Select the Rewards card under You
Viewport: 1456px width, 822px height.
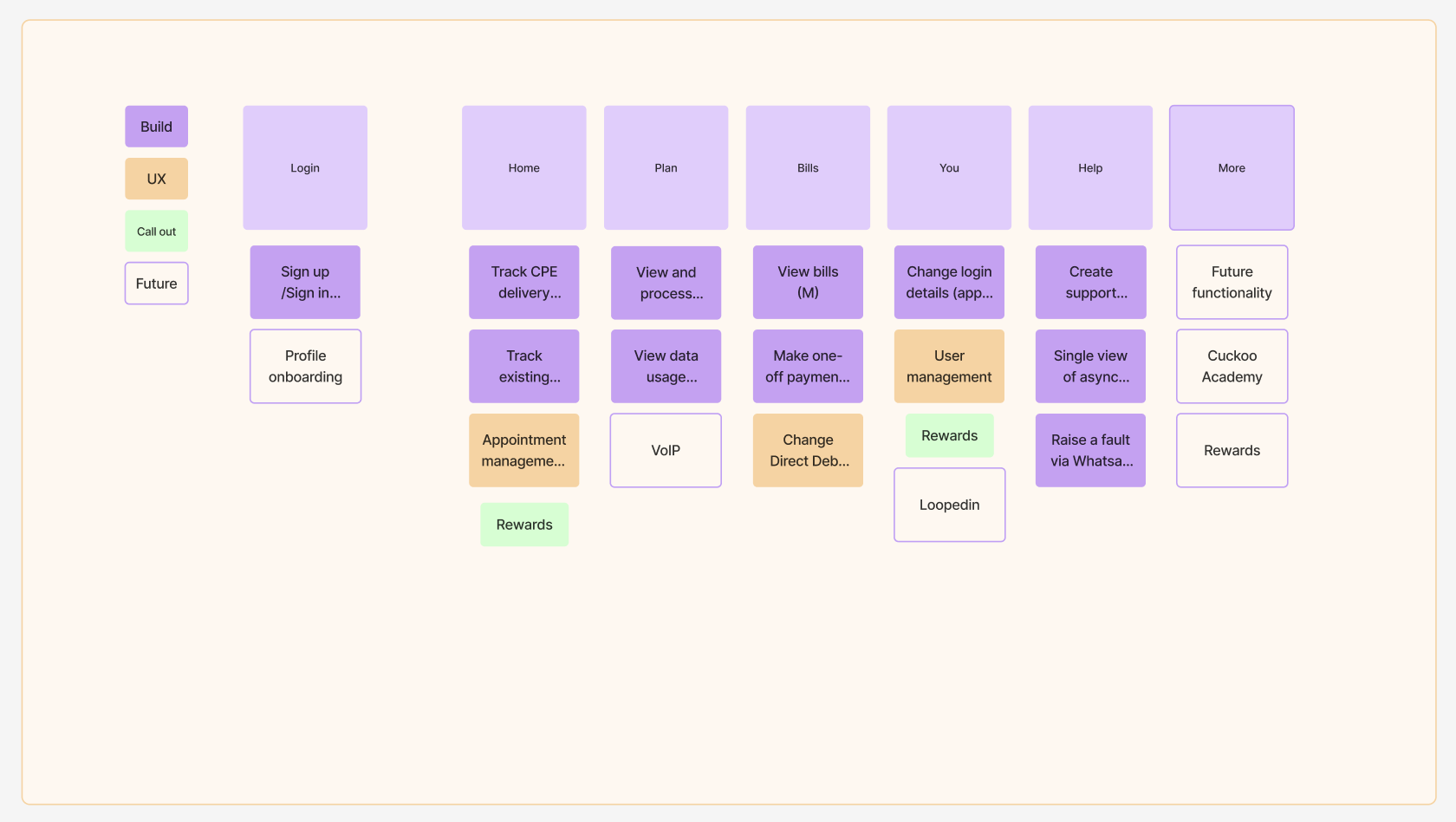949,435
